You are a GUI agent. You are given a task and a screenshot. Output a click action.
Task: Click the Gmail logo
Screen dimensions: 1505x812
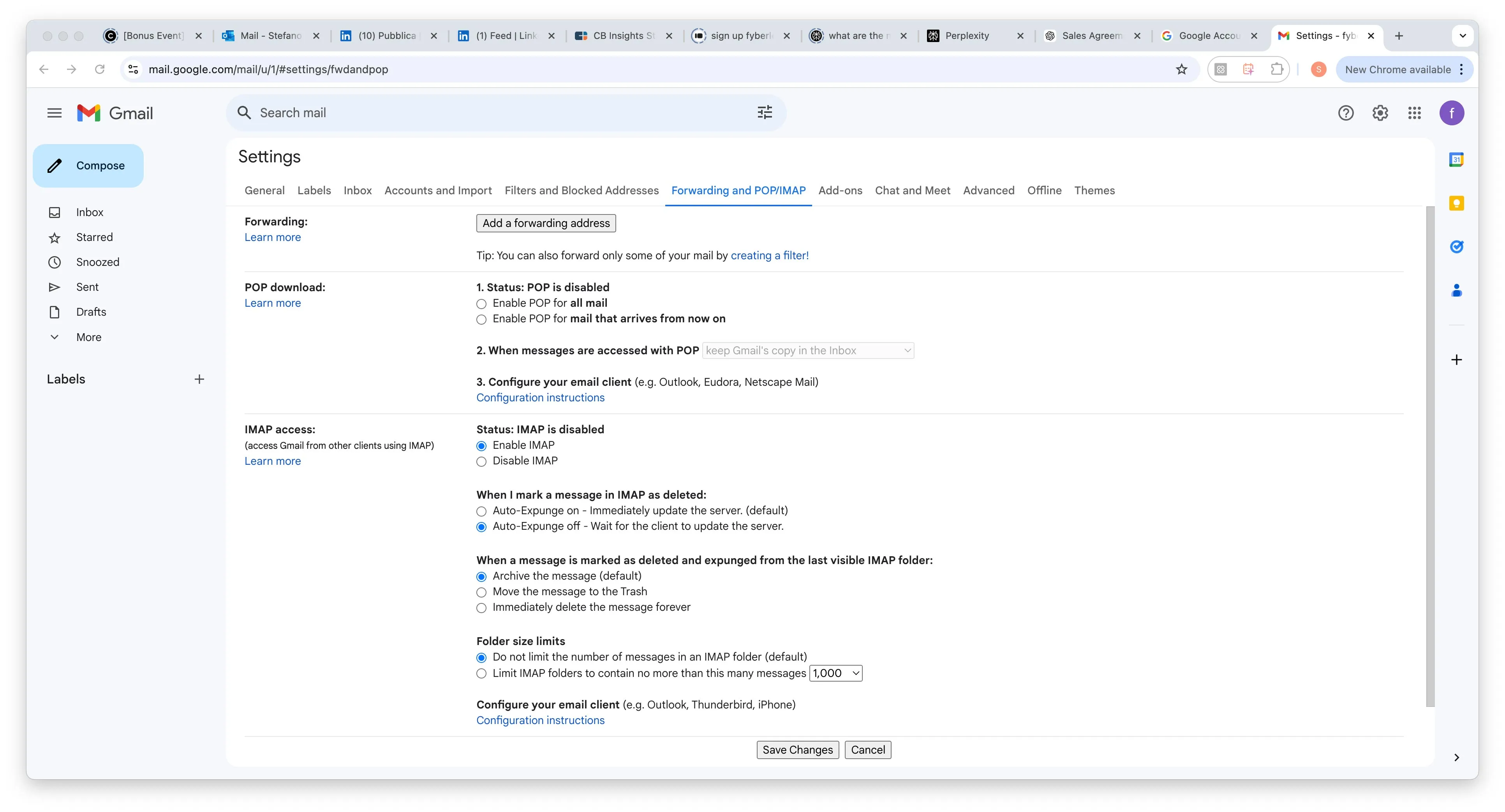[x=115, y=112]
